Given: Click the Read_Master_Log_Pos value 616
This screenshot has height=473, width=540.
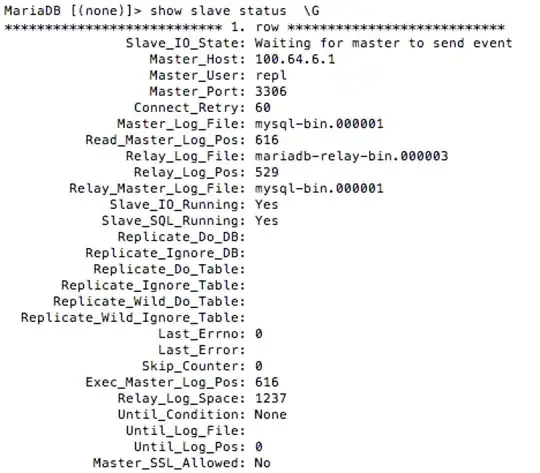Looking at the screenshot, I should (x=267, y=140).
